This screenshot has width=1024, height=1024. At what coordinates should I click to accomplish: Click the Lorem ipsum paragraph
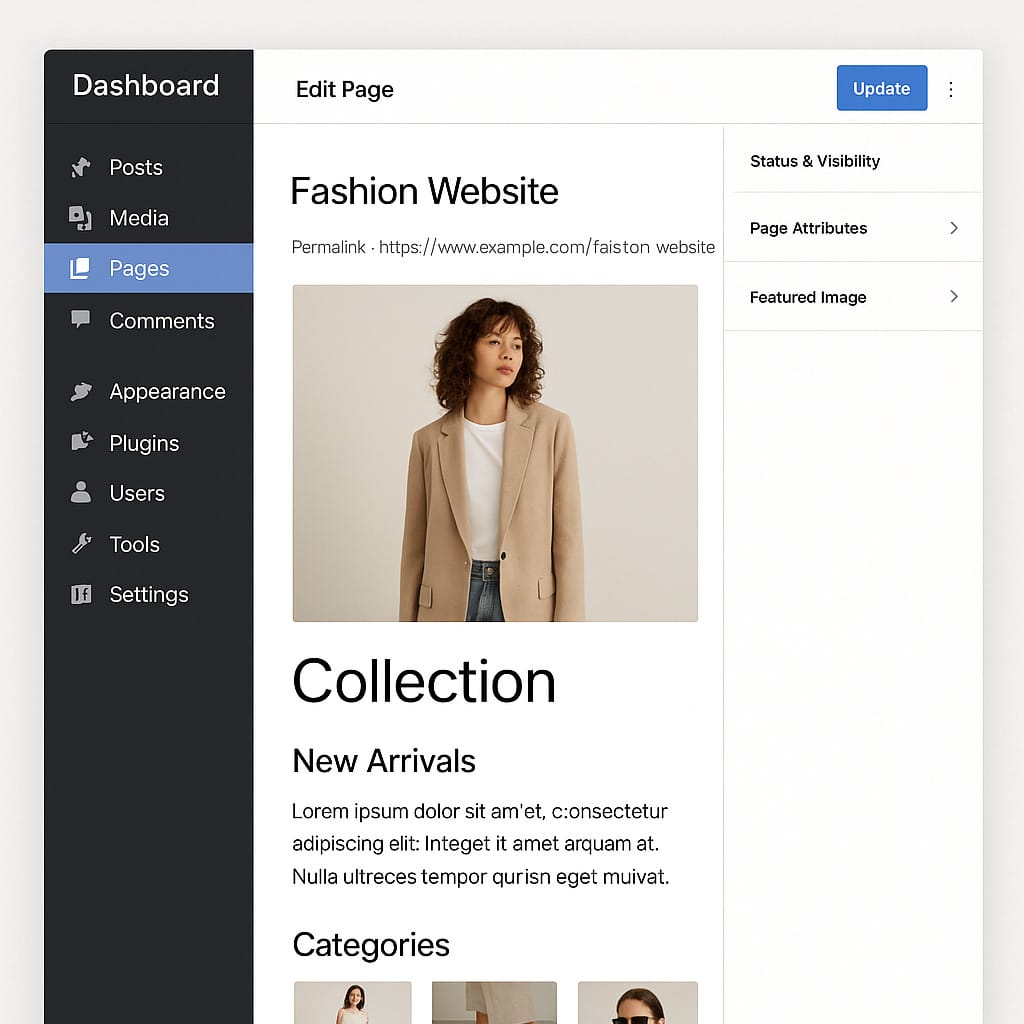(x=481, y=844)
